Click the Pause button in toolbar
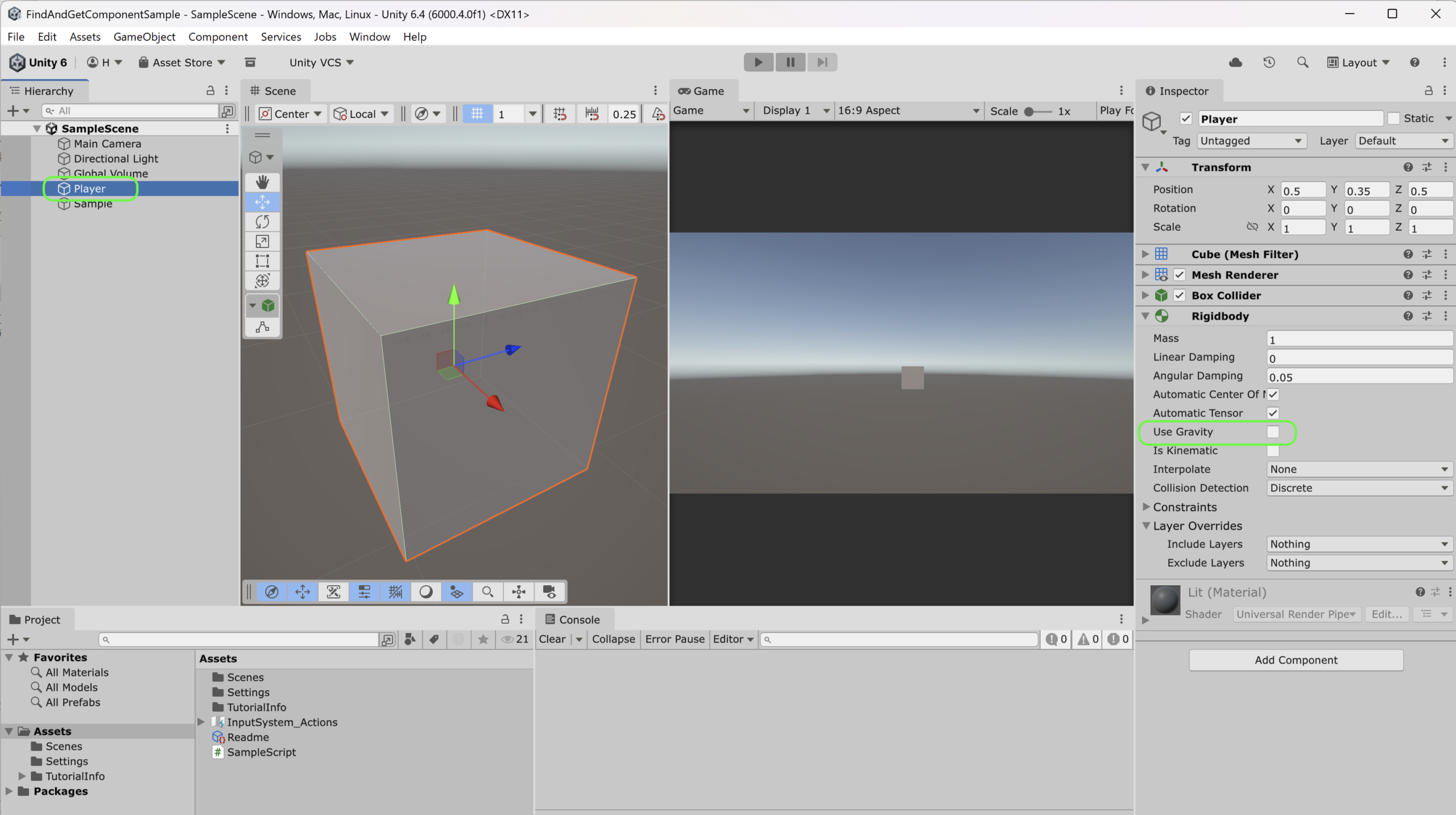Image resolution: width=1456 pixels, height=815 pixels. point(790,62)
